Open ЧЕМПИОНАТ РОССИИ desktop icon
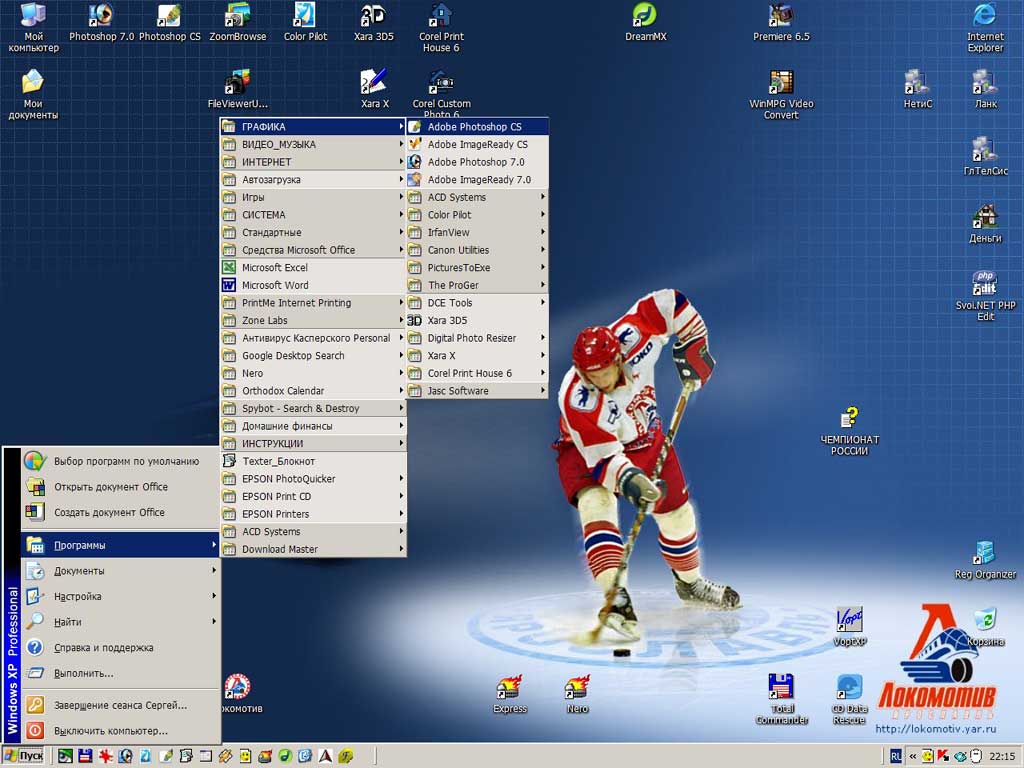Screen dimensions: 1024x768 point(849,431)
